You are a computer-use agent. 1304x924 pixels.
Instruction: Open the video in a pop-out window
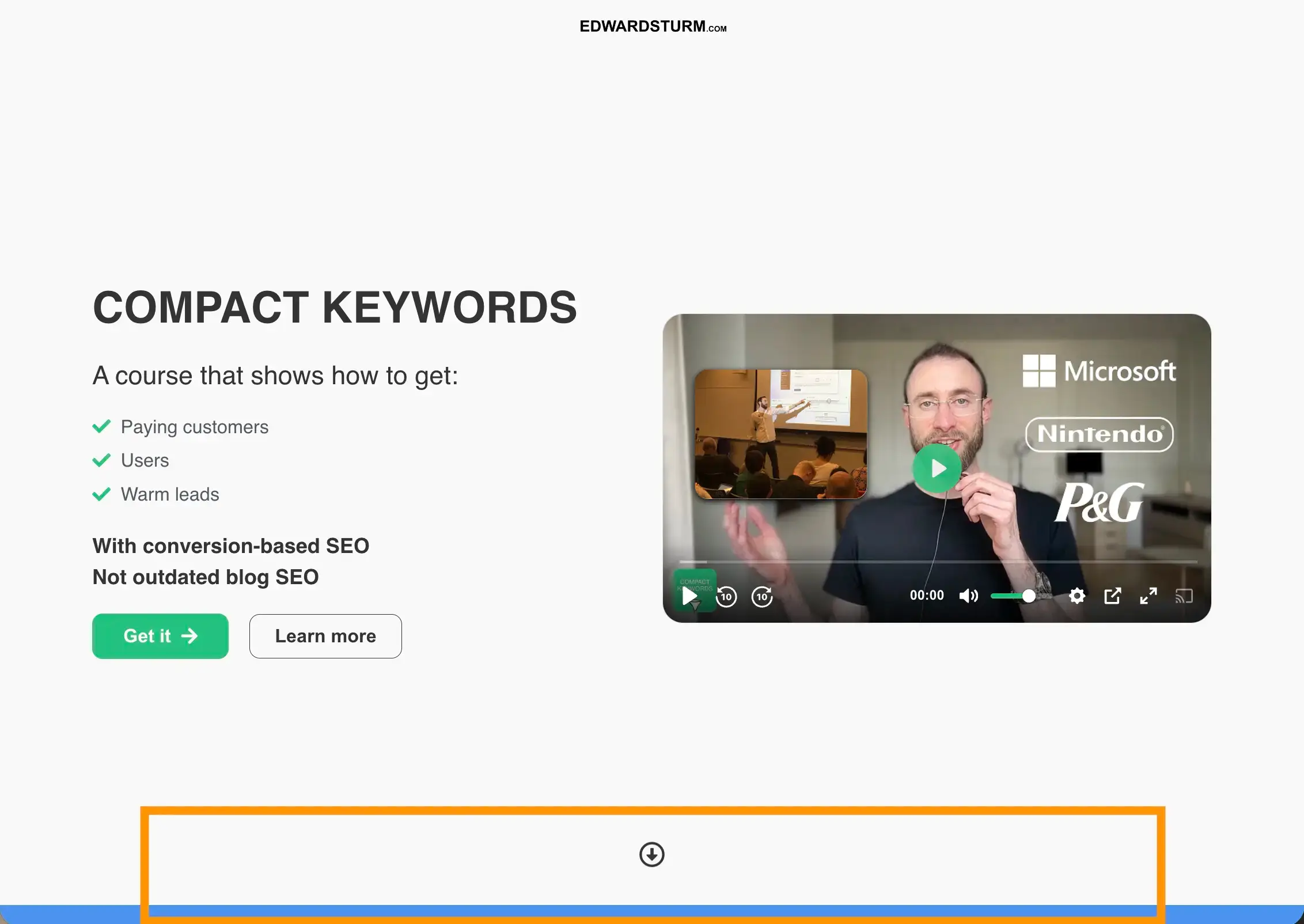tap(1112, 596)
